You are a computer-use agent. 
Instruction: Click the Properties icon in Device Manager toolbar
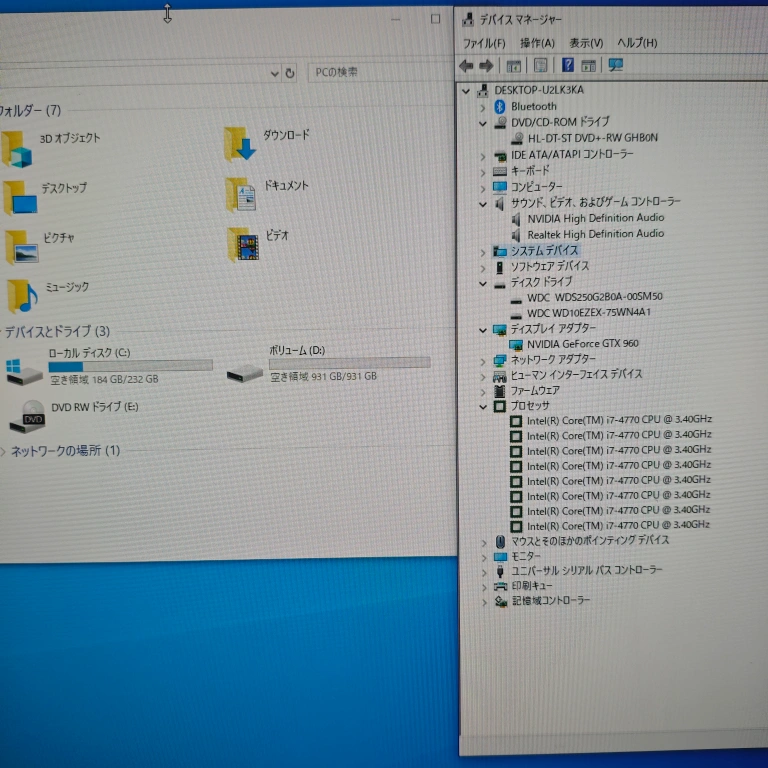click(513, 66)
